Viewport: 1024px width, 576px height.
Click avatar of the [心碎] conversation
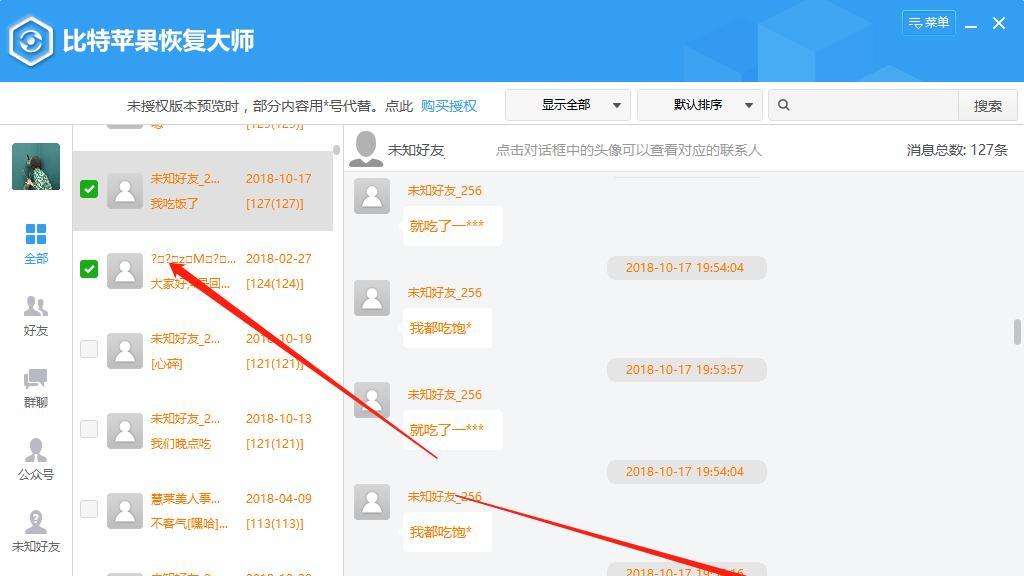125,351
